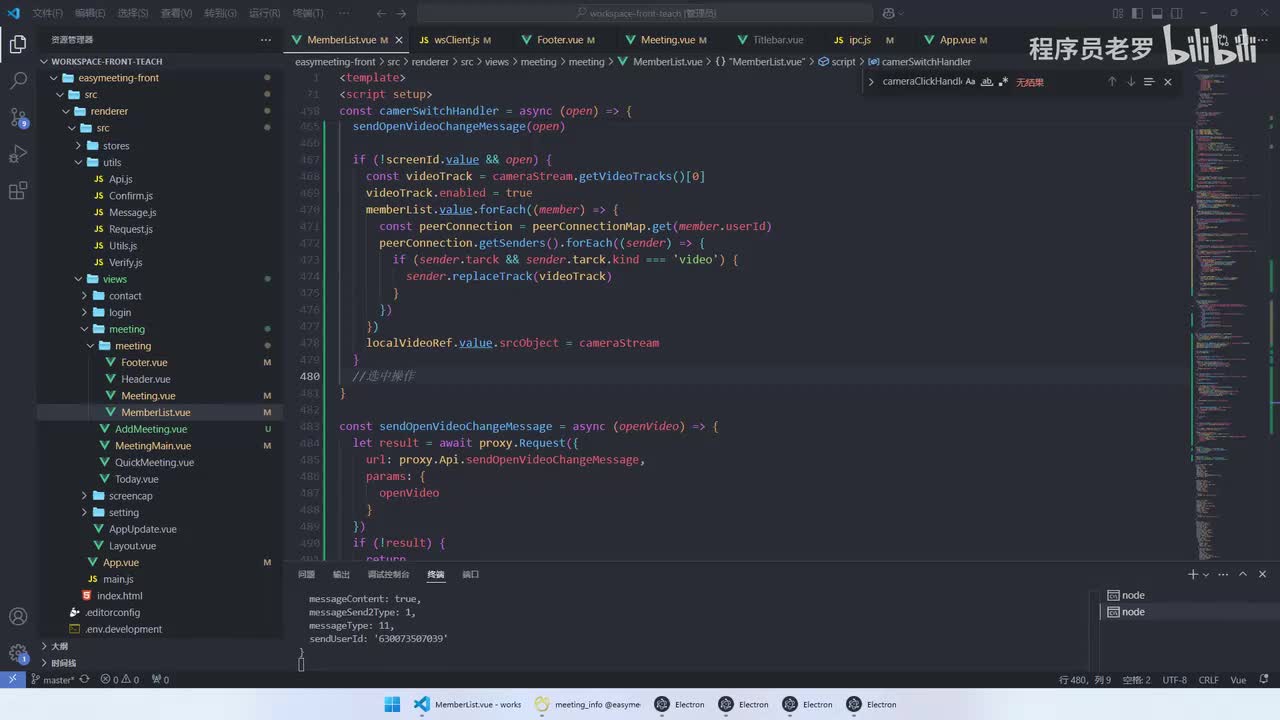Open the Explorer view in the activity bar

tap(18, 44)
